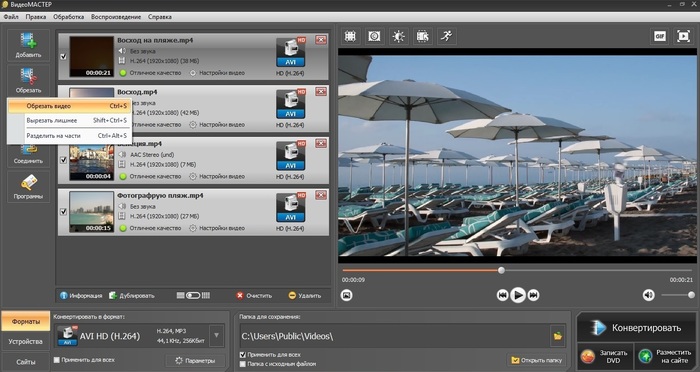
Task: Open the Обработка menu
Action: [x=68, y=17]
